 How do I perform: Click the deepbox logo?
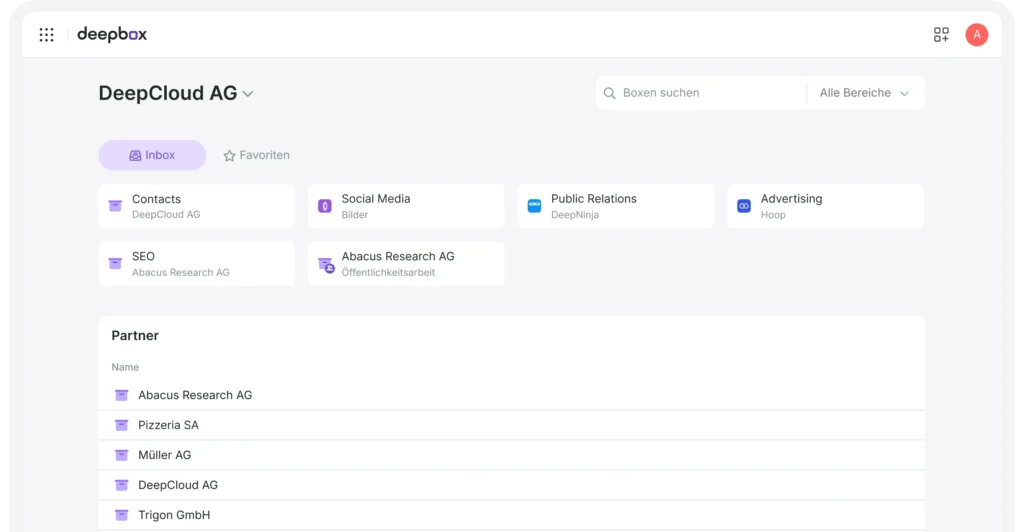pyautogui.click(x=112, y=35)
